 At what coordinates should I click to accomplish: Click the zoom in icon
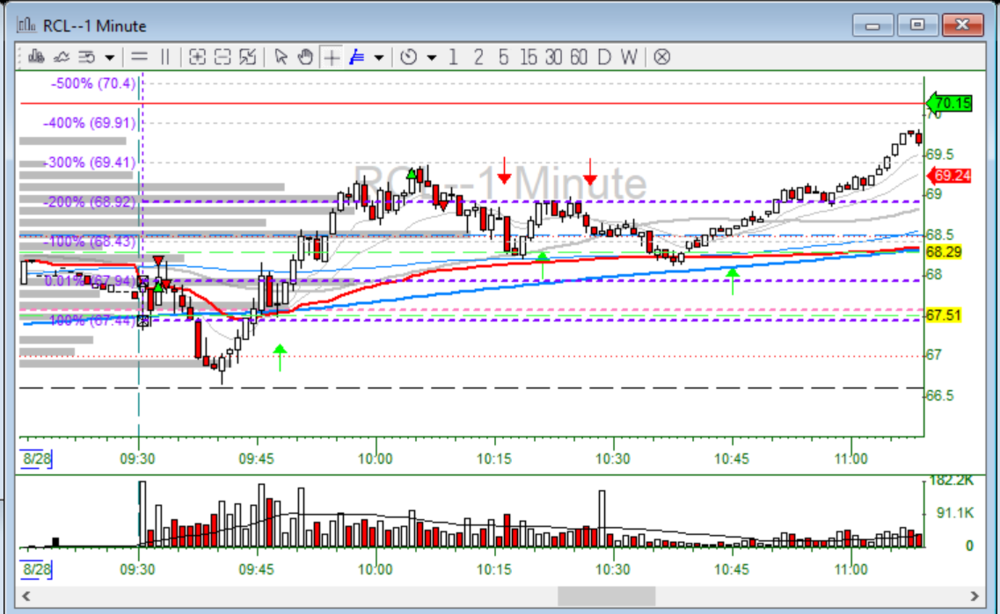point(197,57)
